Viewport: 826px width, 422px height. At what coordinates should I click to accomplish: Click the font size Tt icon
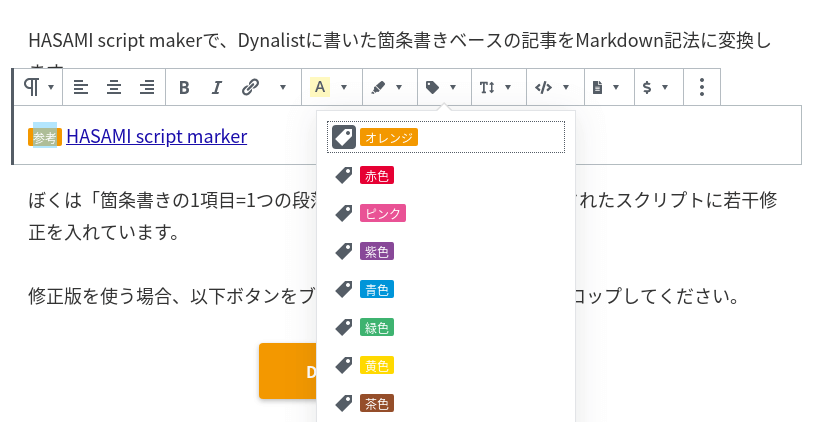pos(487,87)
